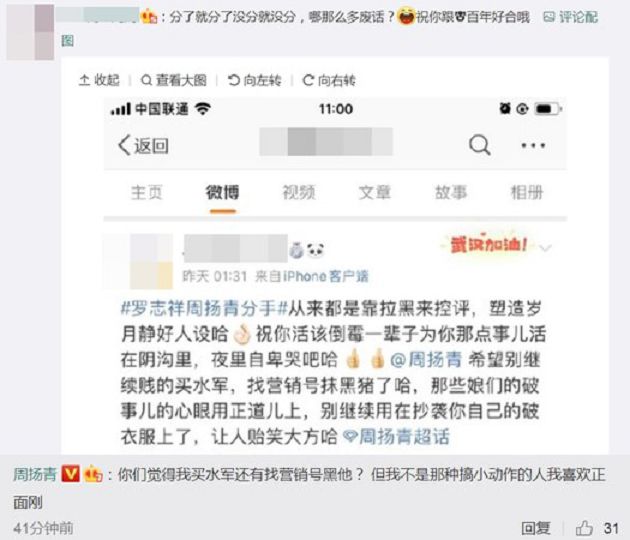Select the 视频 tab

click(x=299, y=192)
